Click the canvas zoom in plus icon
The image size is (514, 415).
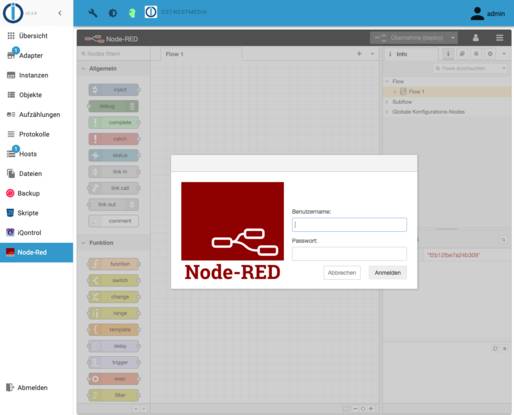371,408
